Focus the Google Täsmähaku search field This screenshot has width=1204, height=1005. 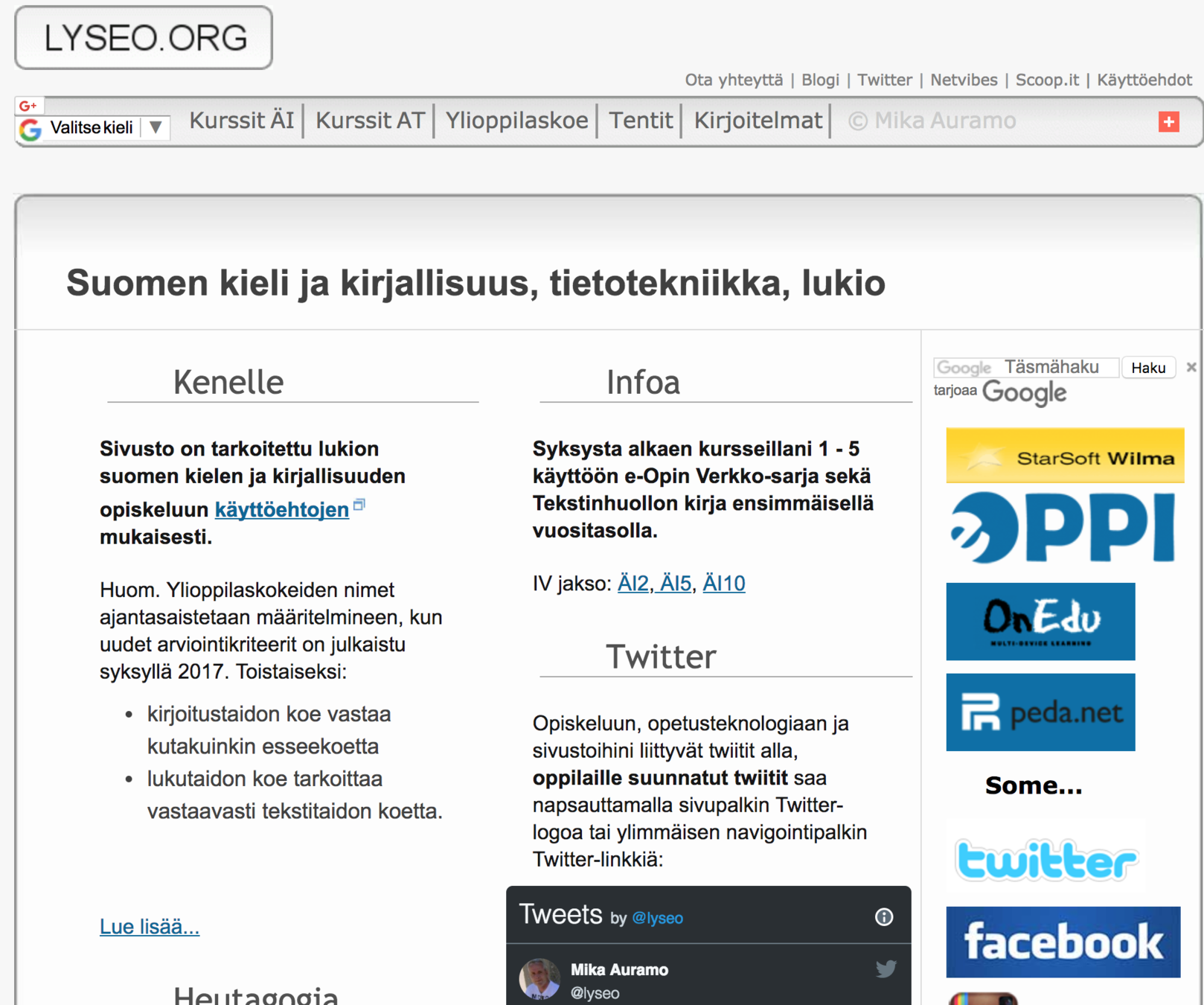[x=1026, y=368]
